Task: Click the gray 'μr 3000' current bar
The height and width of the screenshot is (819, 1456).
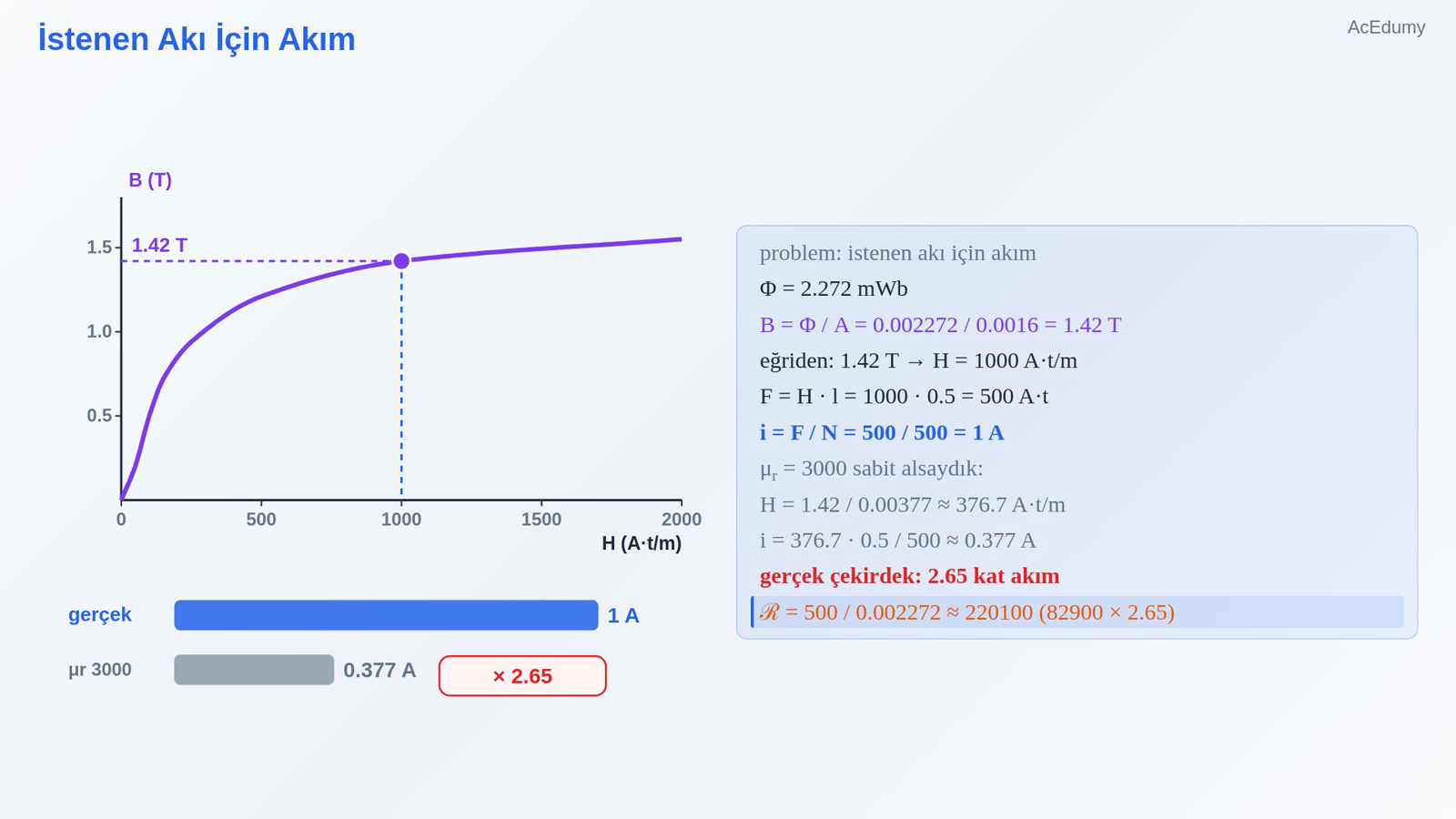Action: 254,670
